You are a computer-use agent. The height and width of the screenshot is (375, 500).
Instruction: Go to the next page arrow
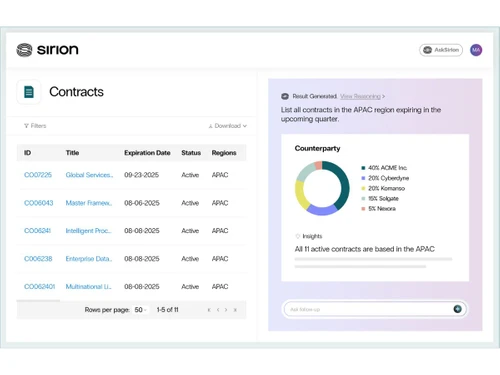tap(226, 310)
